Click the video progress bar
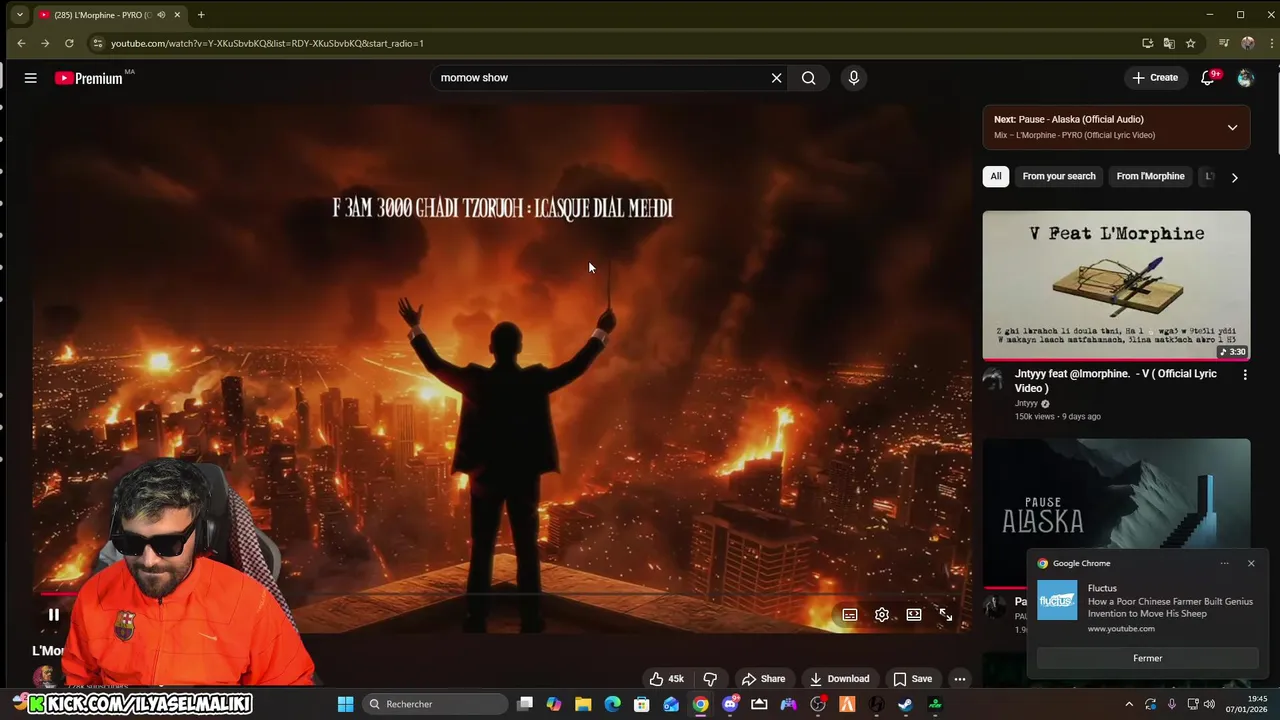The height and width of the screenshot is (720, 1280). (500, 593)
